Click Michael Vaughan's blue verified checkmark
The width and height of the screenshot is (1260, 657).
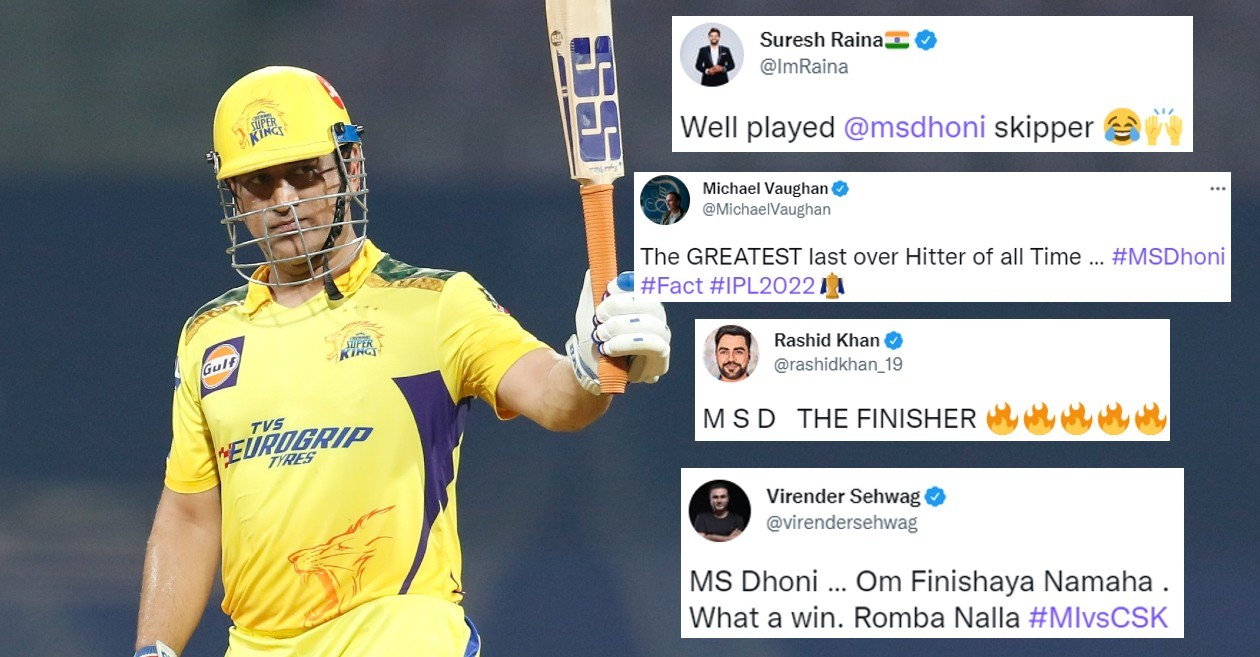pos(841,189)
